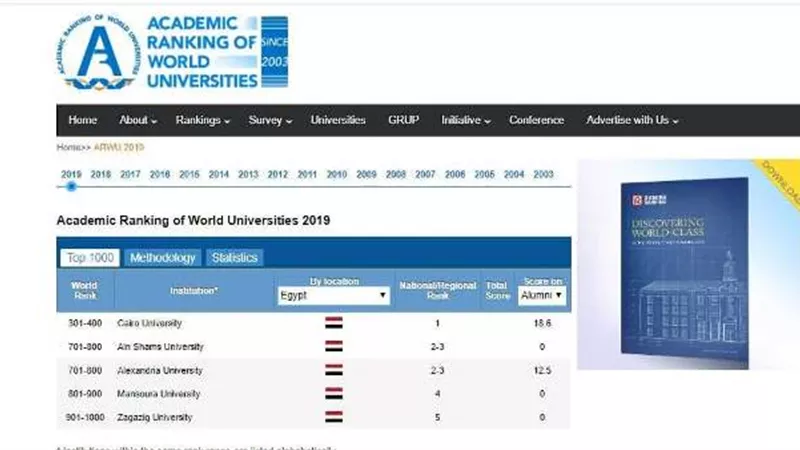Click the National/Regional Rank column header
Viewport: 800px width, 450px height.
437,290
